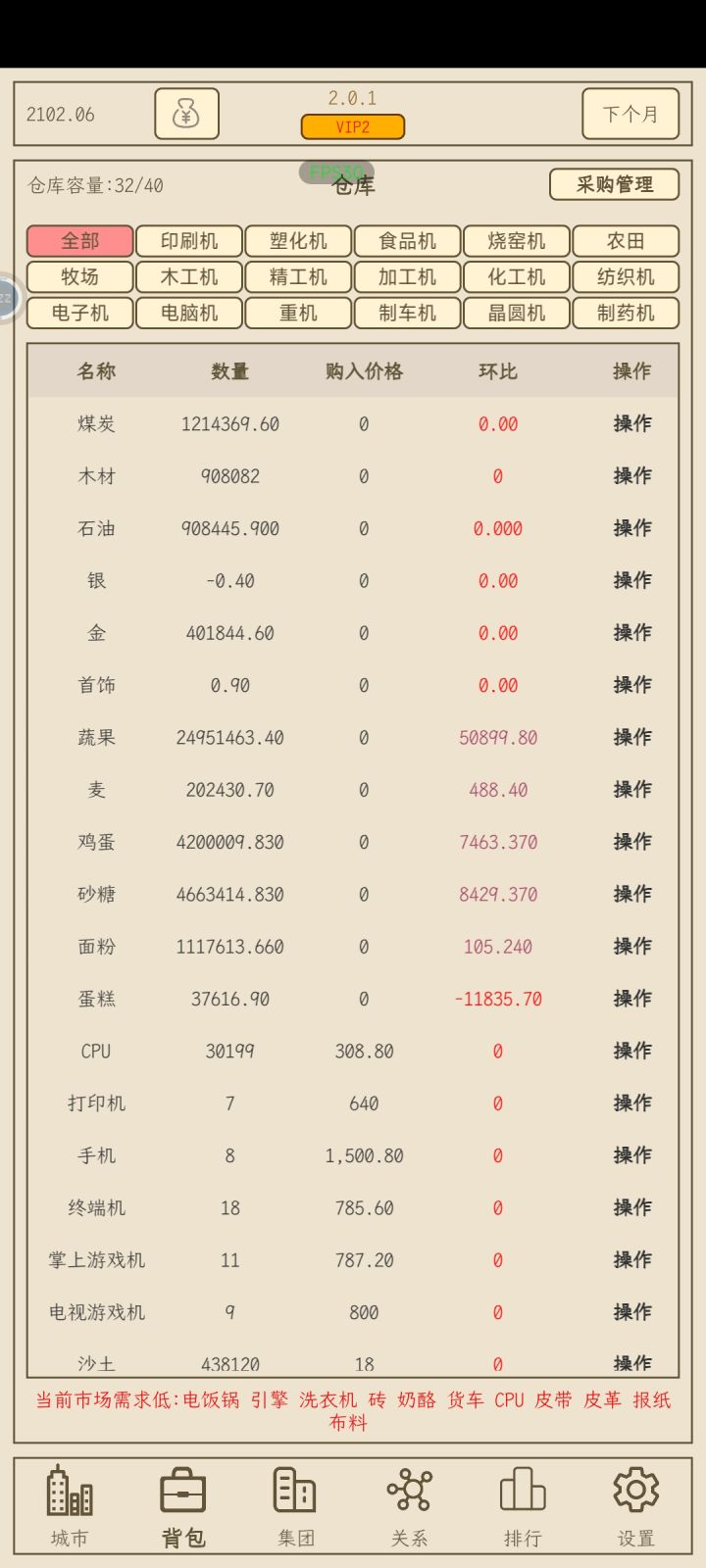Tap the floating round badge at left edge
Viewport: 706px width, 1568px height.
6,297
